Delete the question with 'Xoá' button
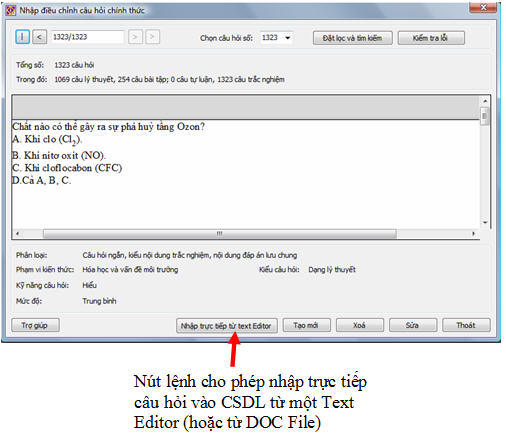This screenshot has height=434, width=506. tap(360, 325)
